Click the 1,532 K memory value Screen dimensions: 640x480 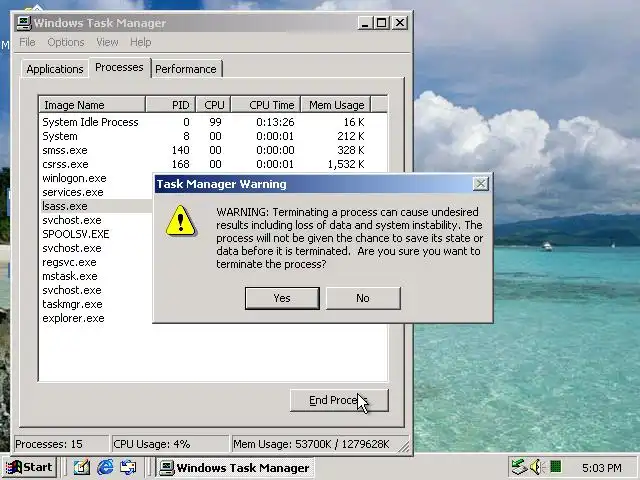pyautogui.click(x=346, y=164)
